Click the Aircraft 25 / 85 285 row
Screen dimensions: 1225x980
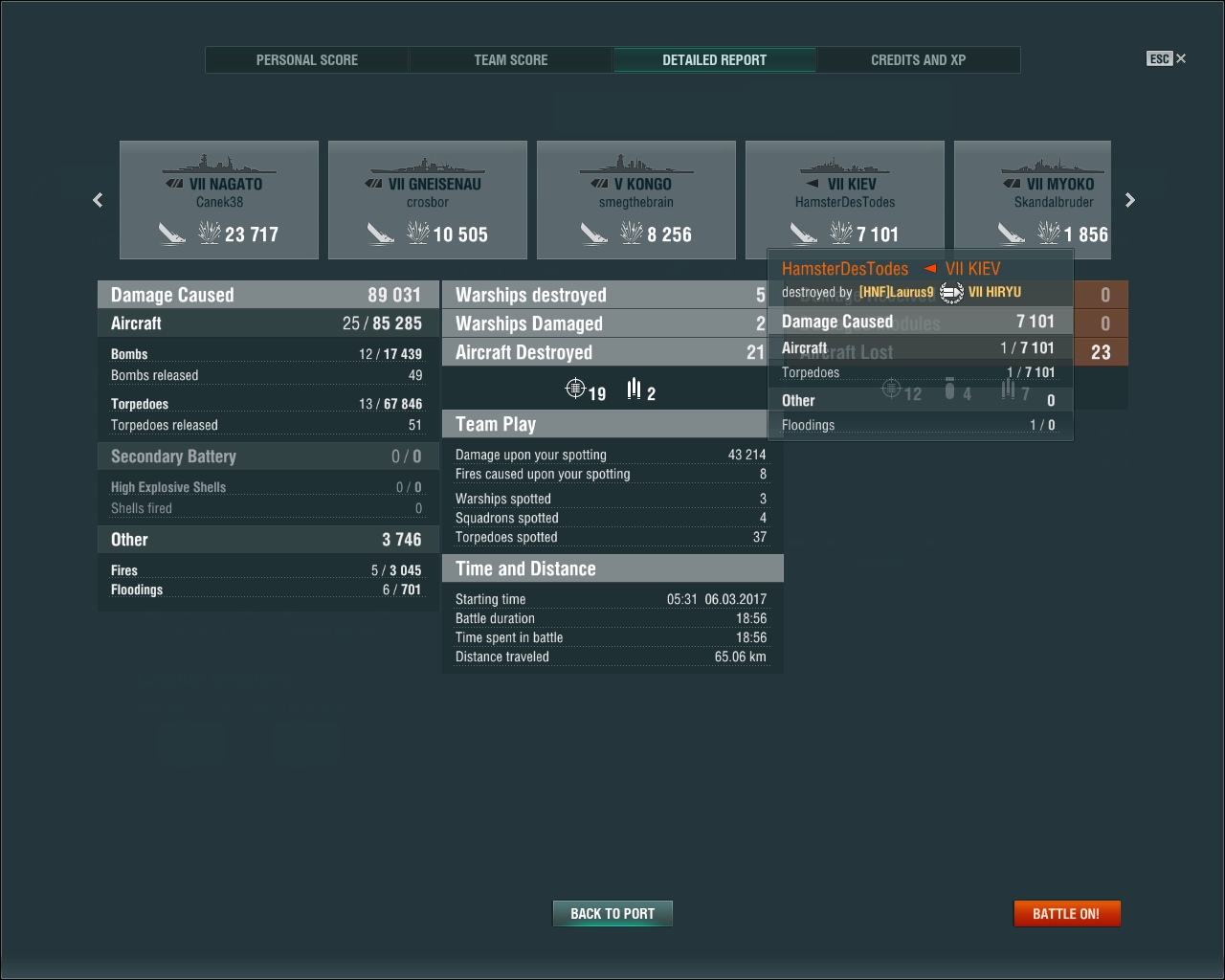coord(268,323)
